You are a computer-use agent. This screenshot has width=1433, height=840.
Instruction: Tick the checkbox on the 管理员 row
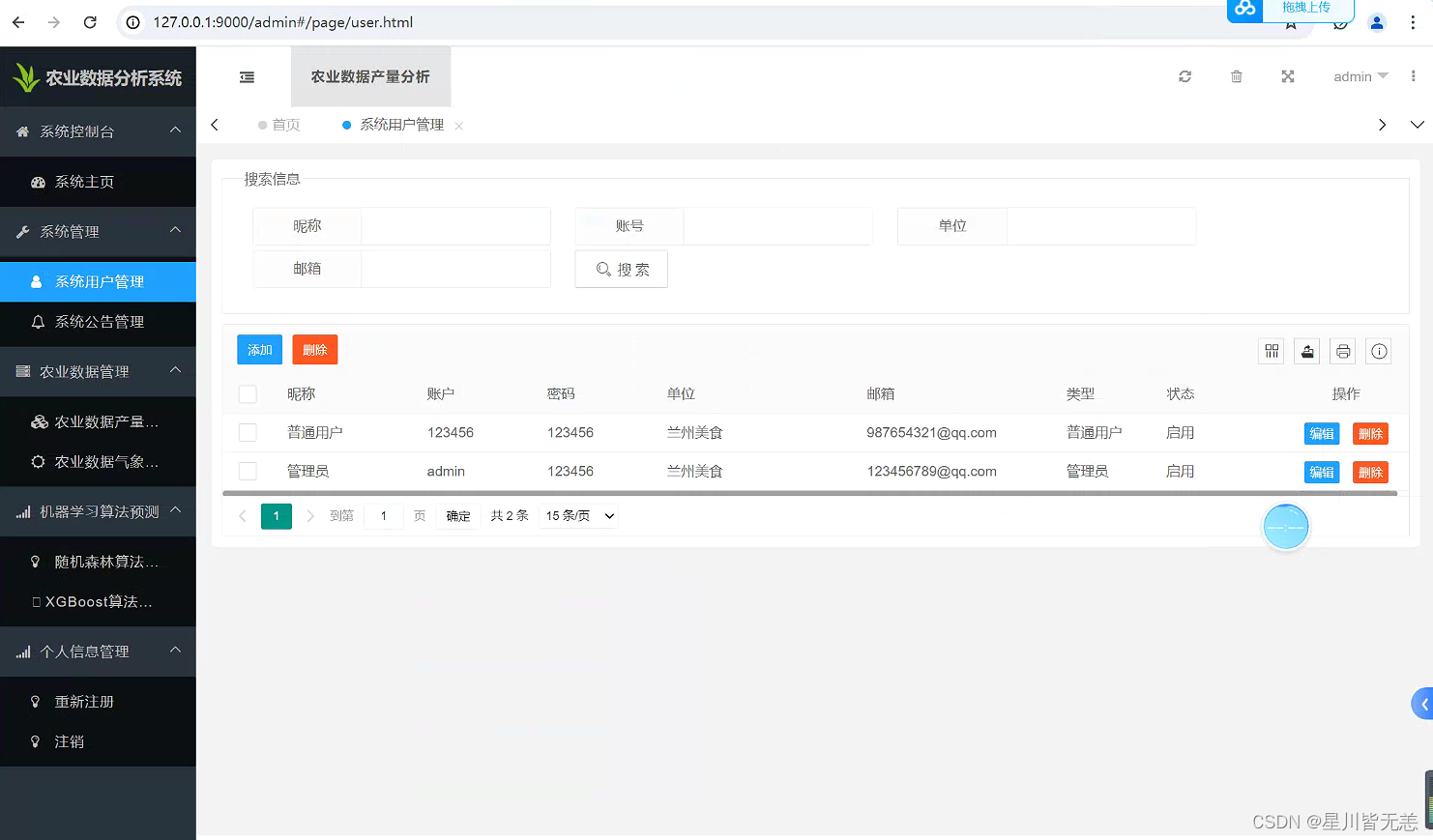[x=248, y=471]
